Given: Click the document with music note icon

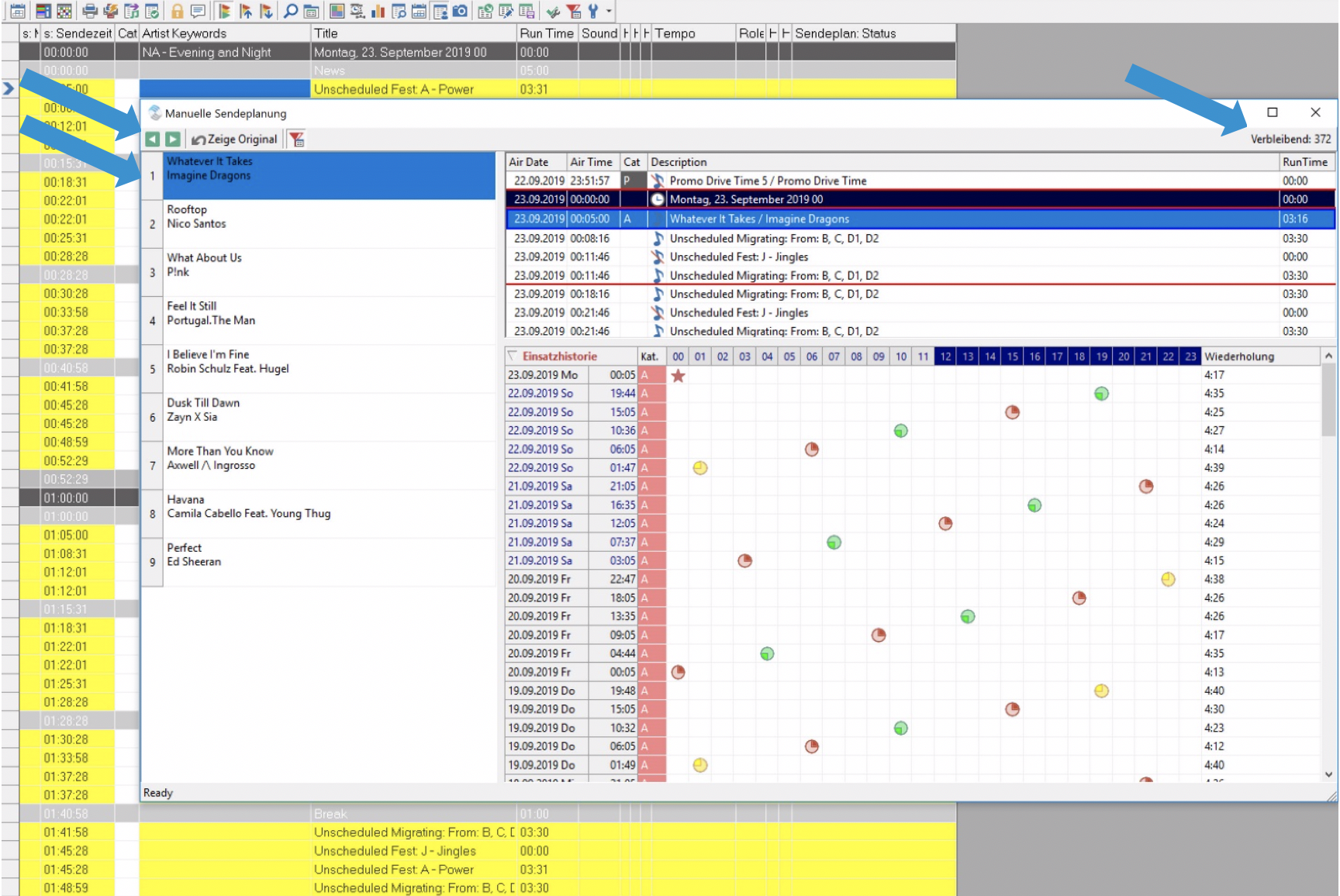Looking at the screenshot, I should click(132, 11).
